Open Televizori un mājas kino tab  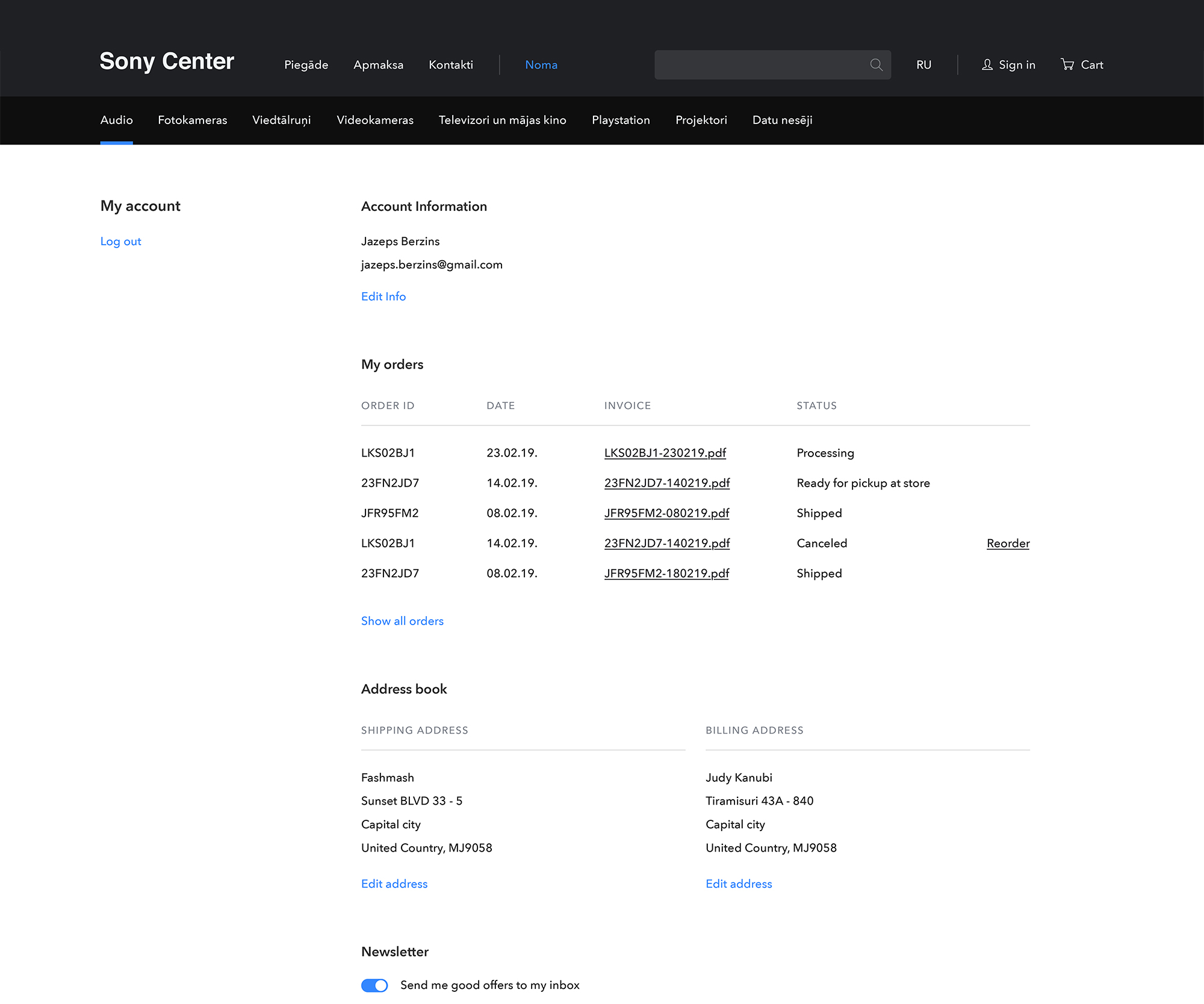(503, 120)
